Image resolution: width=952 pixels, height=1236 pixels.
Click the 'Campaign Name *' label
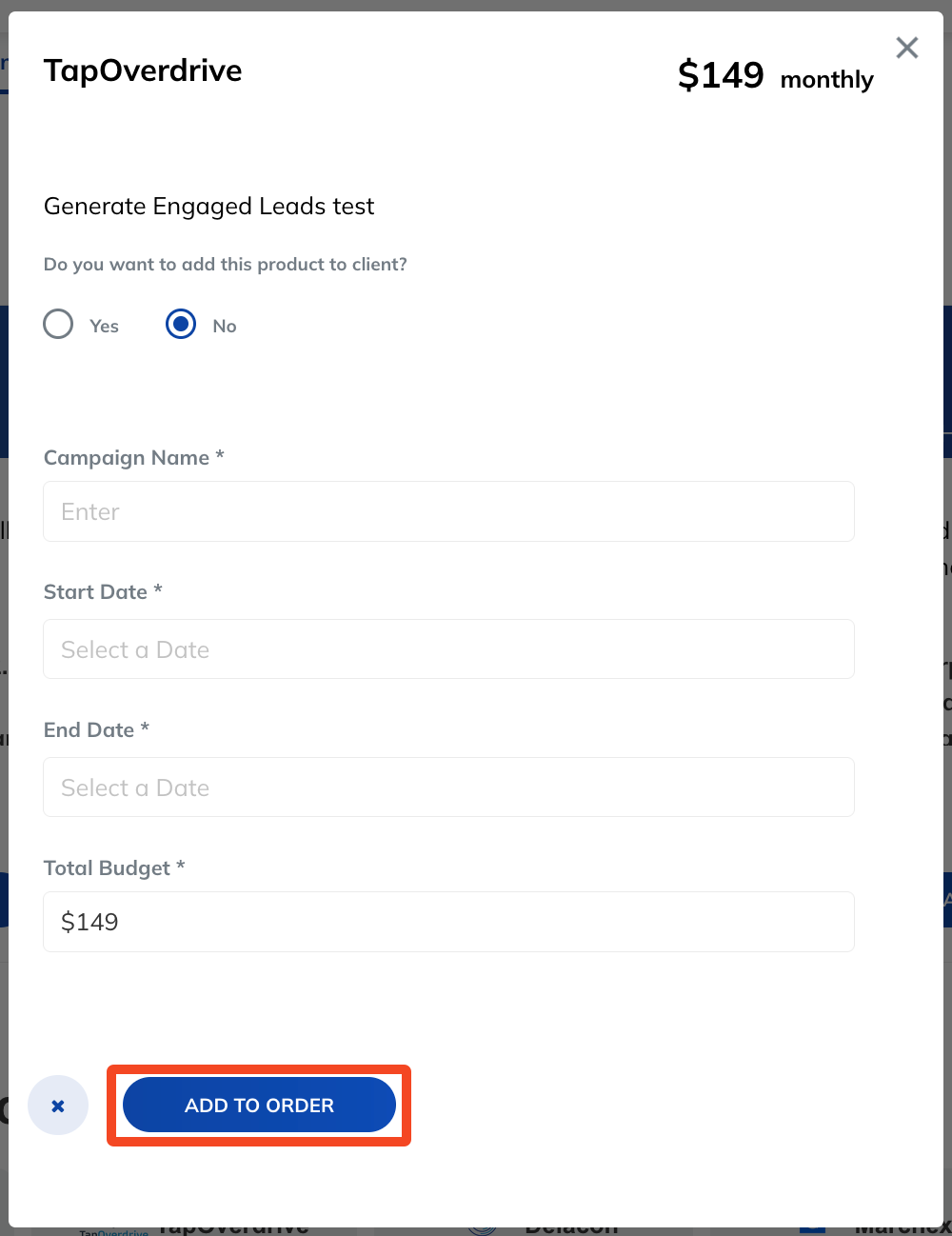[133, 458]
